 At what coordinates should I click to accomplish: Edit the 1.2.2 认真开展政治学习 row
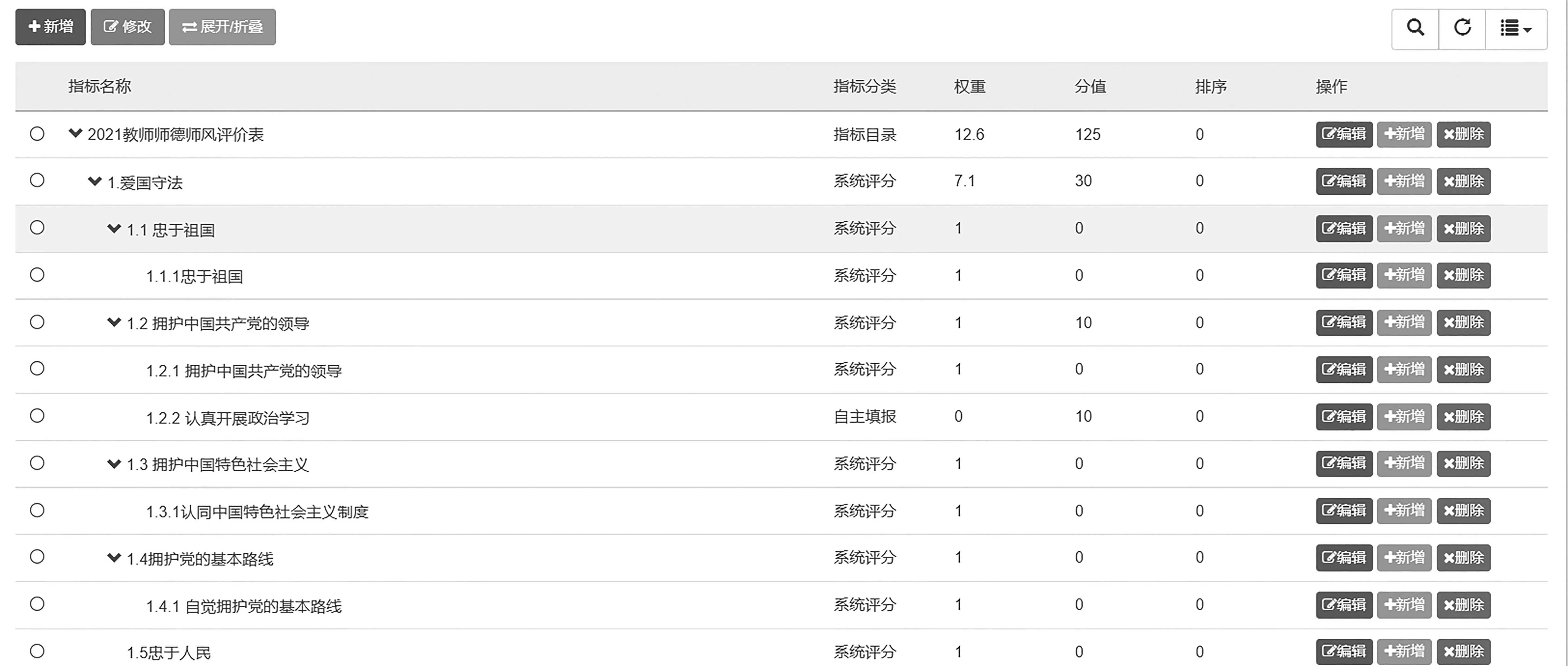tap(1344, 417)
